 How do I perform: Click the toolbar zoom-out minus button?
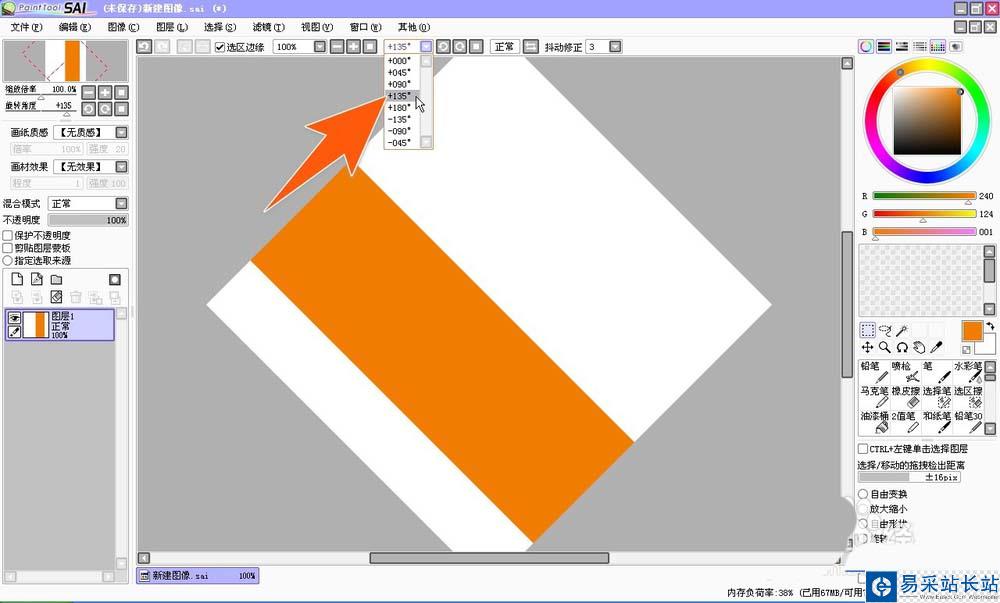pos(337,47)
